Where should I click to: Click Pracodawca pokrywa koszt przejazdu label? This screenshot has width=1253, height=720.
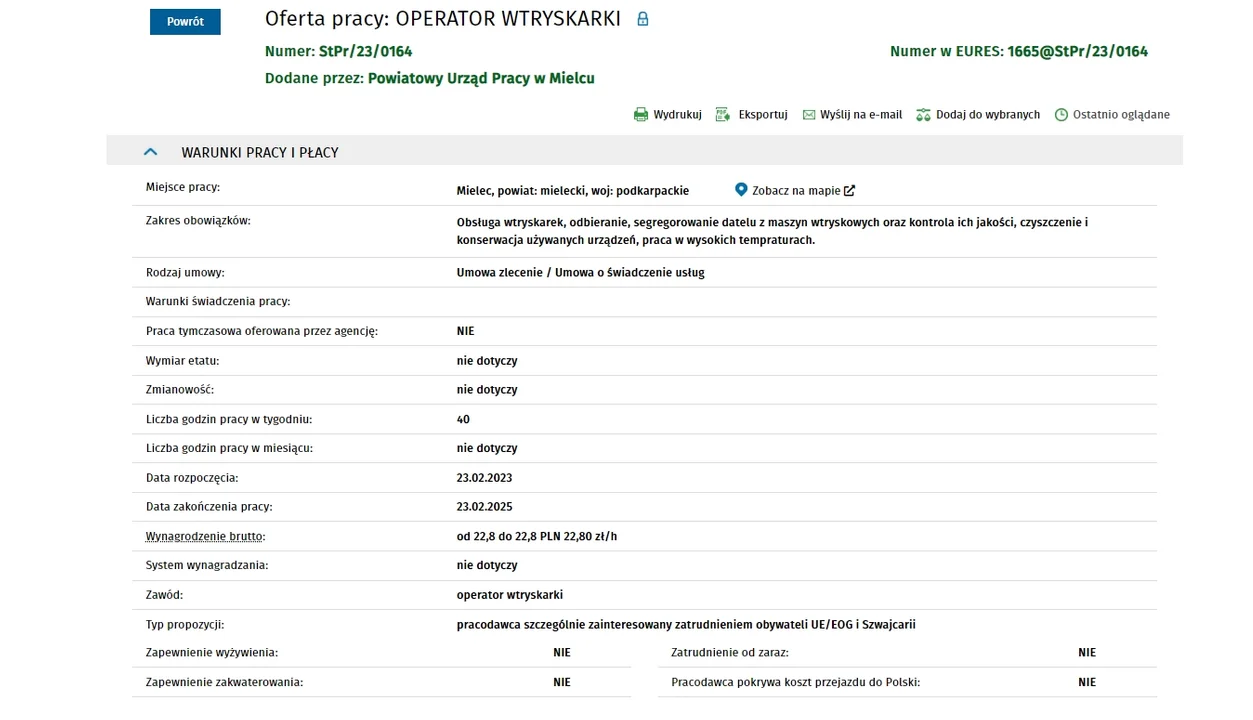tap(796, 682)
